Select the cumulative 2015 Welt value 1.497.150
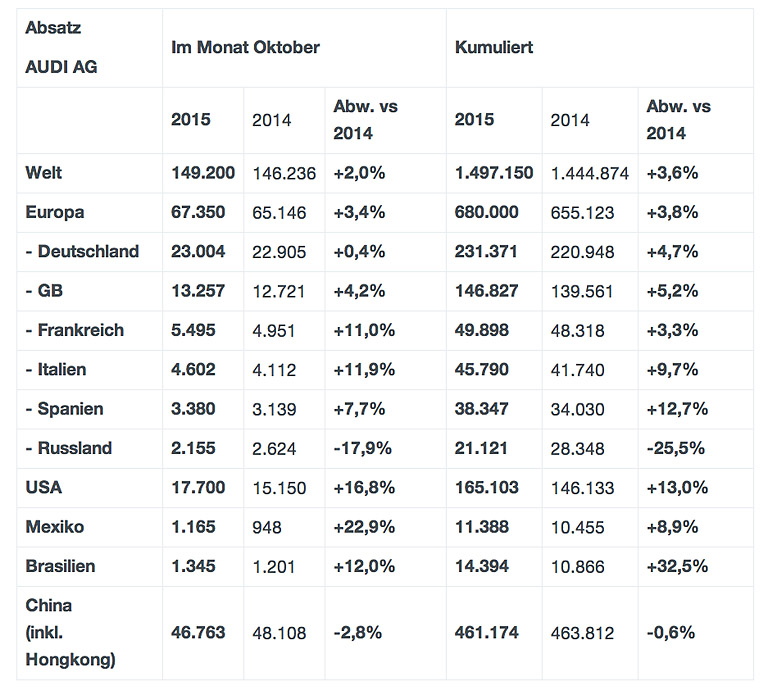The image size is (768, 695). point(494,173)
